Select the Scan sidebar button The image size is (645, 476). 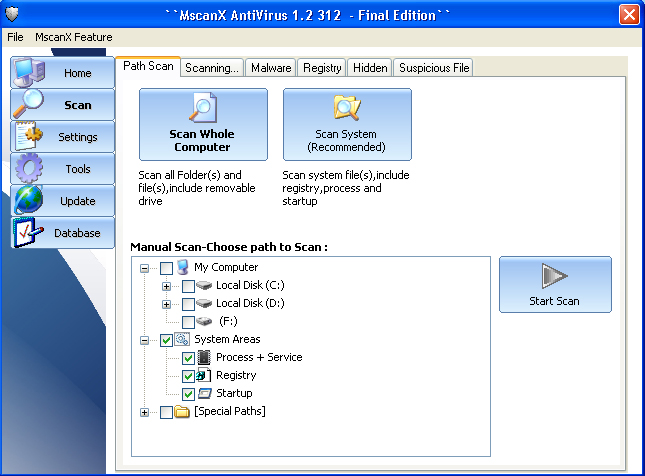click(63, 105)
